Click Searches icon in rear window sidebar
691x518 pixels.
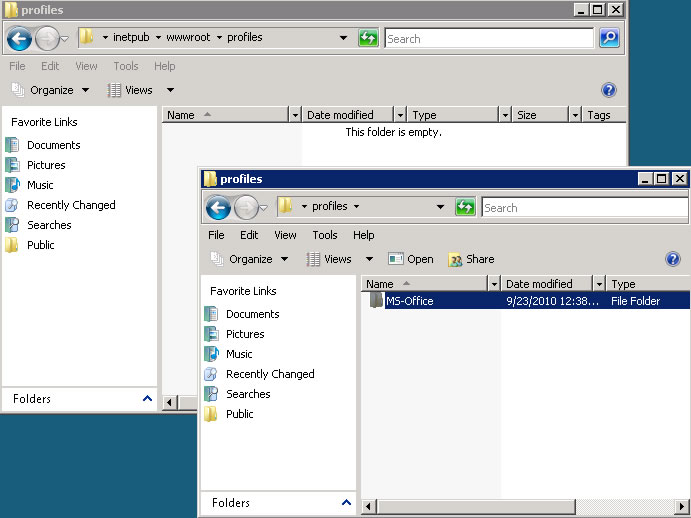click(12, 225)
